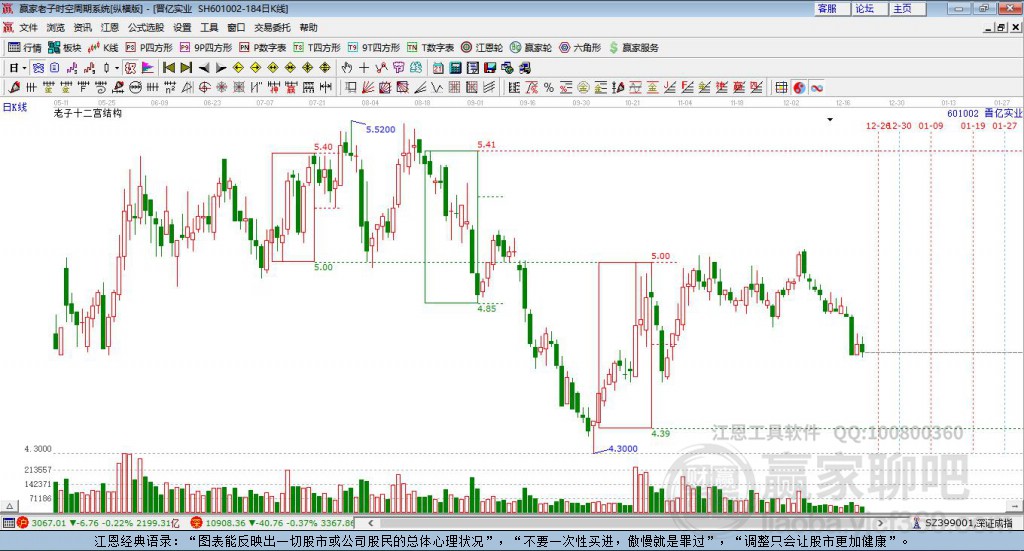The height and width of the screenshot is (551, 1024).
Task: Switch to K线 candlestick chart
Action: (103, 48)
